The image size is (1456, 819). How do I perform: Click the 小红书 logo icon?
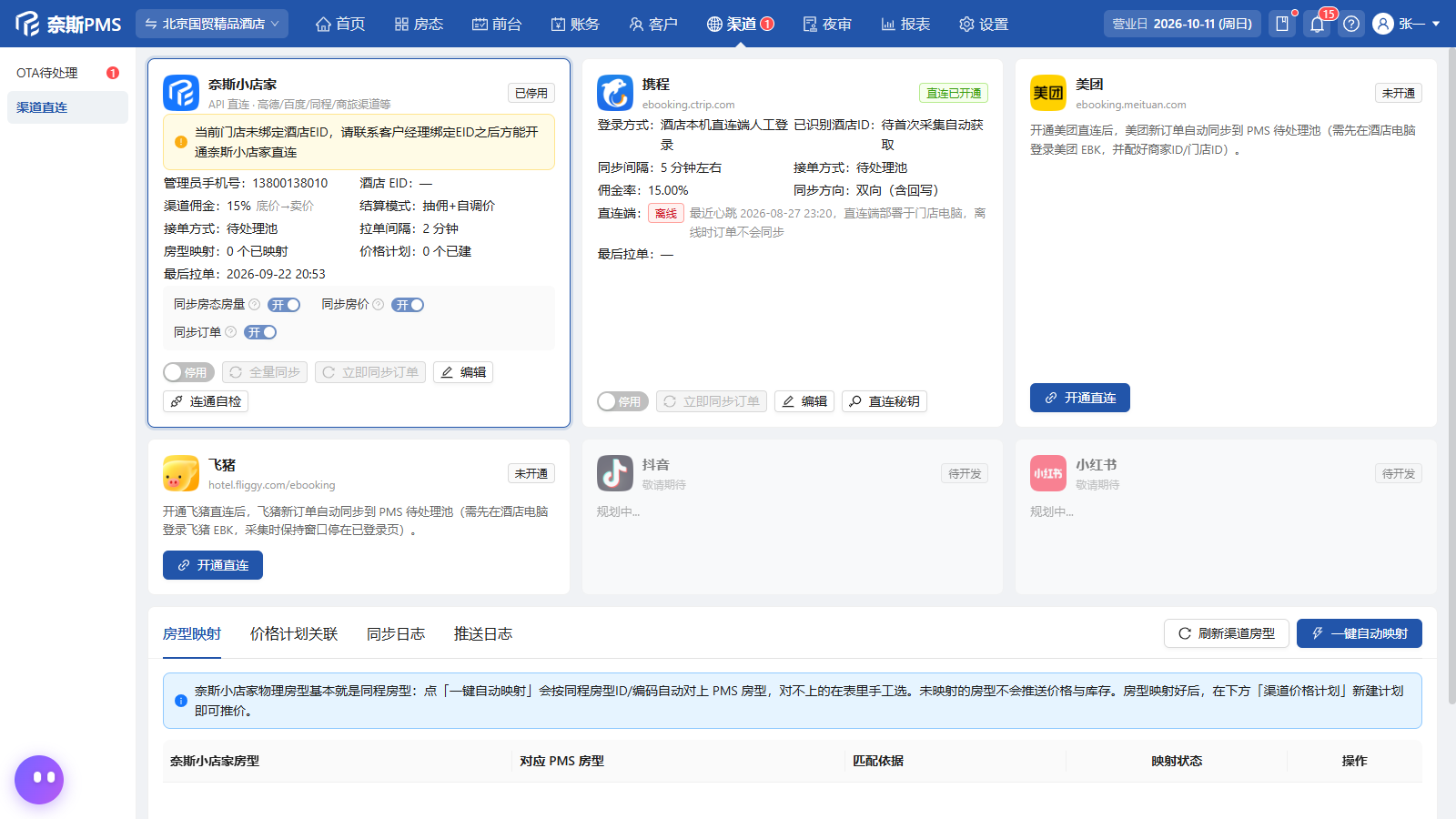(x=1048, y=473)
